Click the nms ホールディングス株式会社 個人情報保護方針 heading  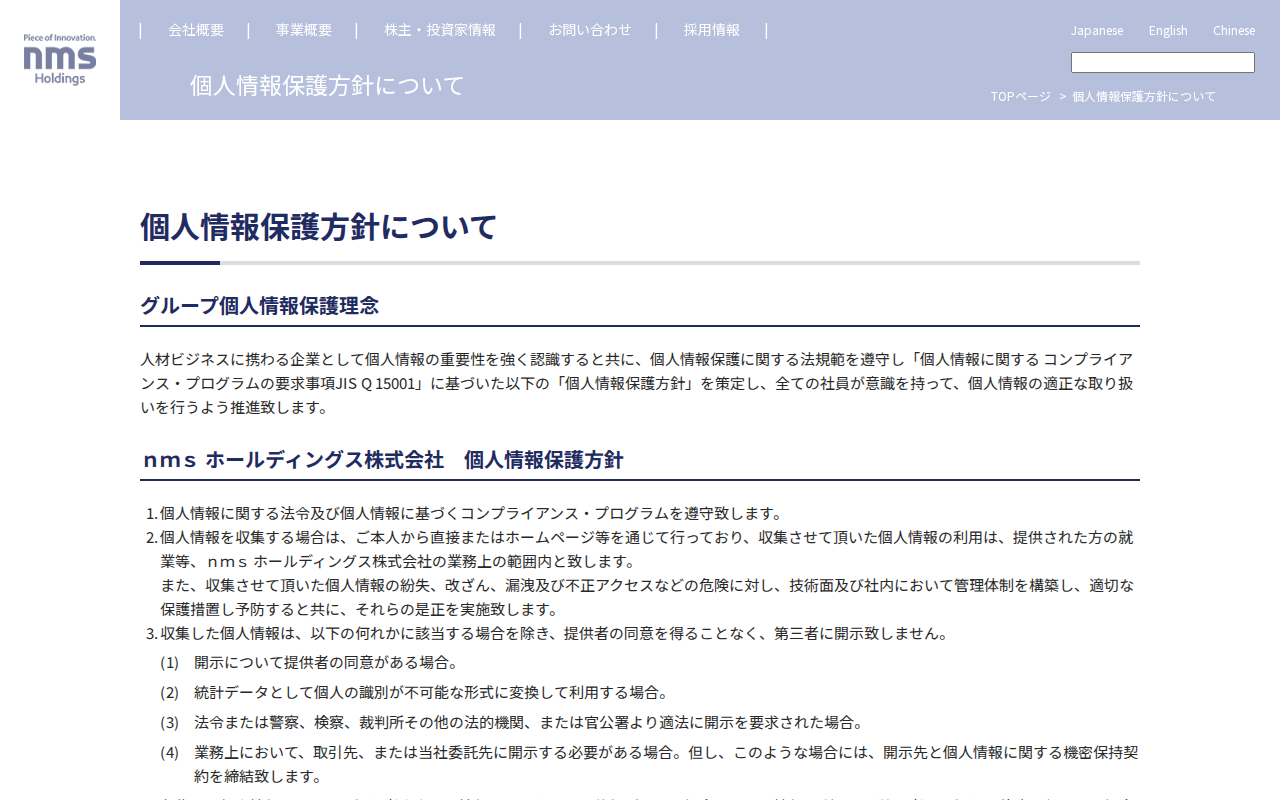click(x=383, y=460)
